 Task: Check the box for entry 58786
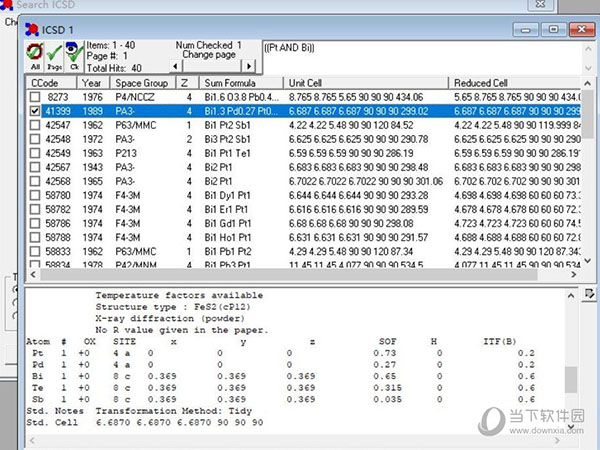pyautogui.click(x=35, y=223)
